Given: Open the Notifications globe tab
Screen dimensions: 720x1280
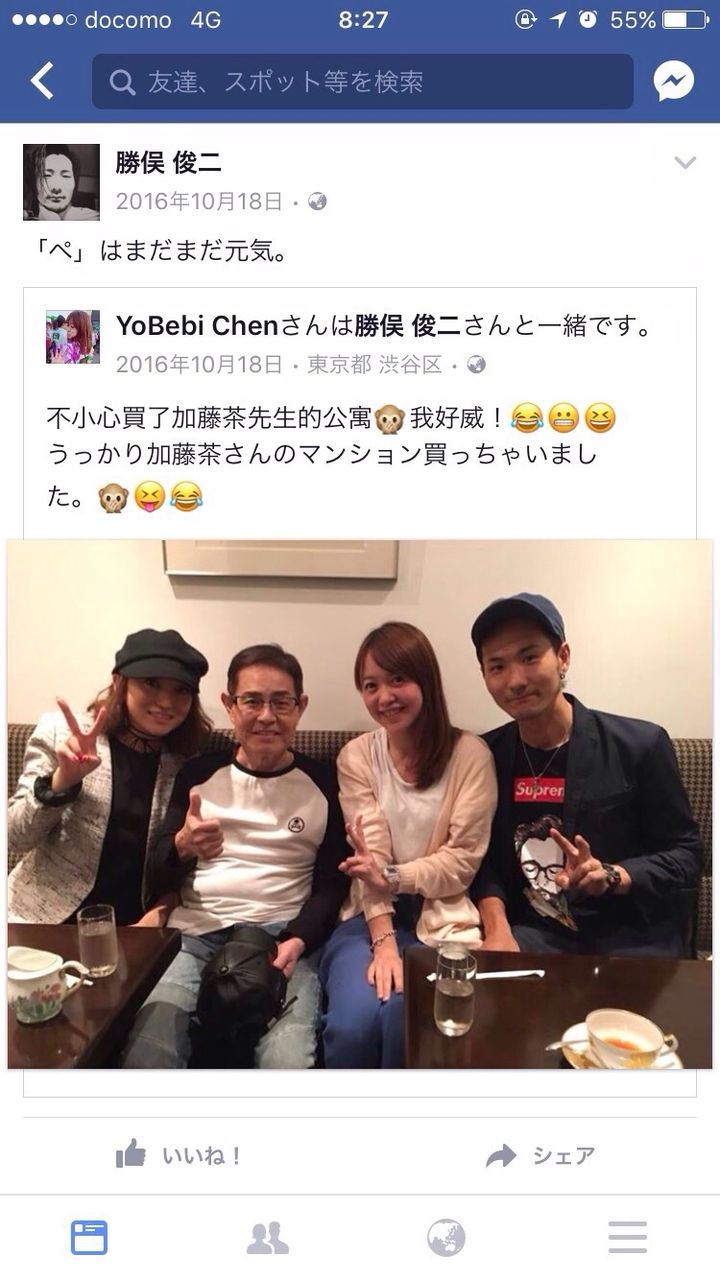Looking at the screenshot, I should tap(446, 1238).
